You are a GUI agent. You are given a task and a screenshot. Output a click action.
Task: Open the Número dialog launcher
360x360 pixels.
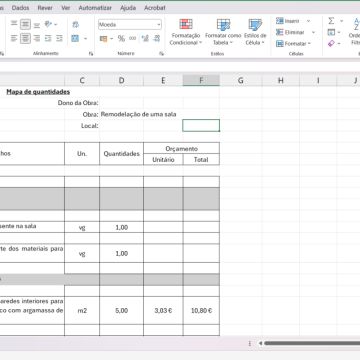161,53
